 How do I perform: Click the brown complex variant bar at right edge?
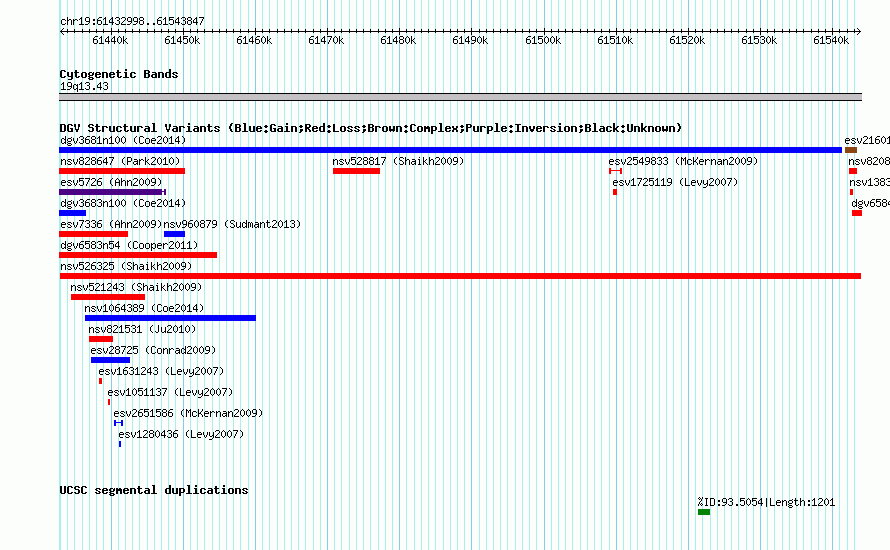pyautogui.click(x=851, y=150)
